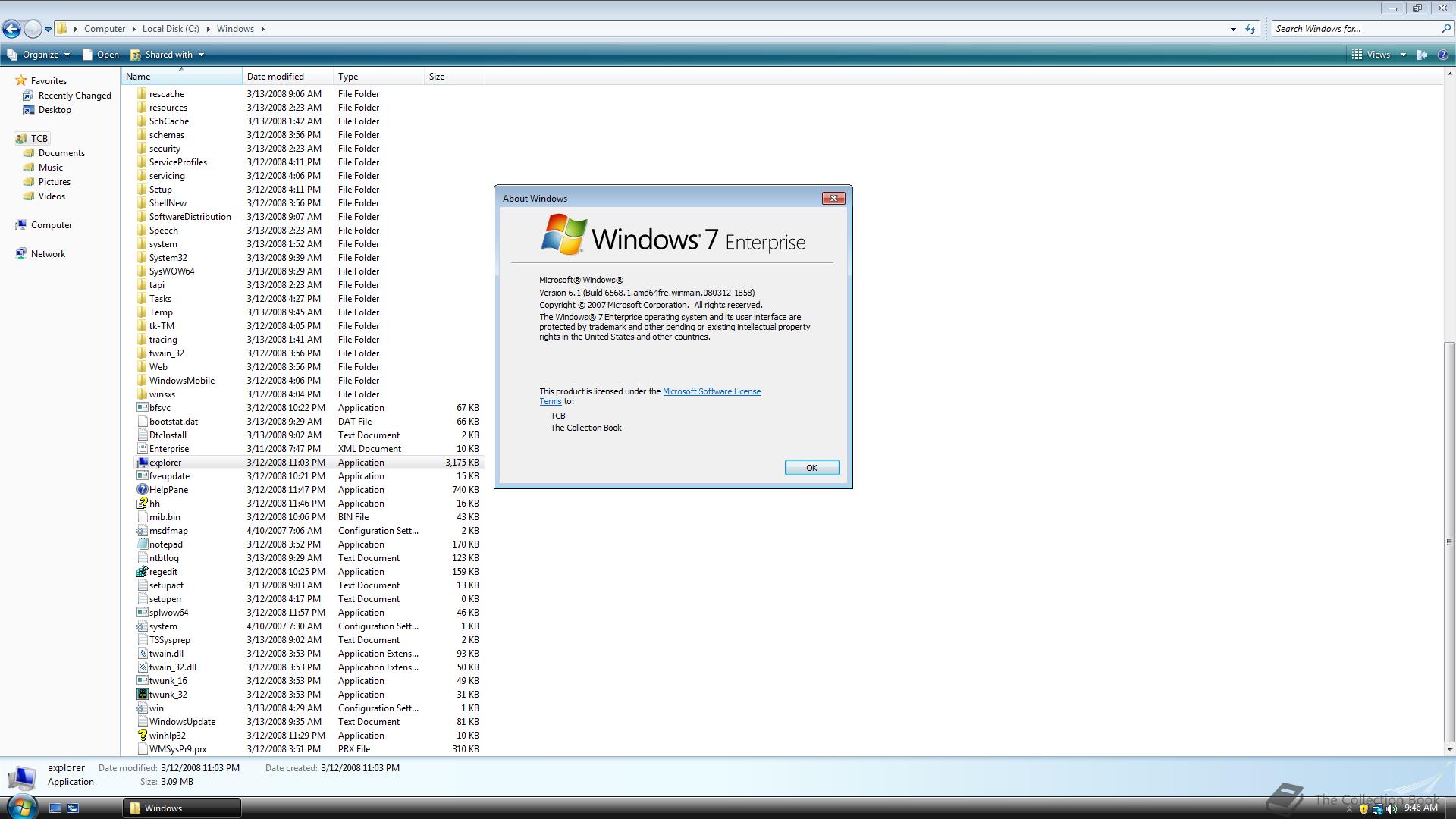The width and height of the screenshot is (1456, 819).
Task: Expand the Views dropdown arrow
Action: 1403,55
